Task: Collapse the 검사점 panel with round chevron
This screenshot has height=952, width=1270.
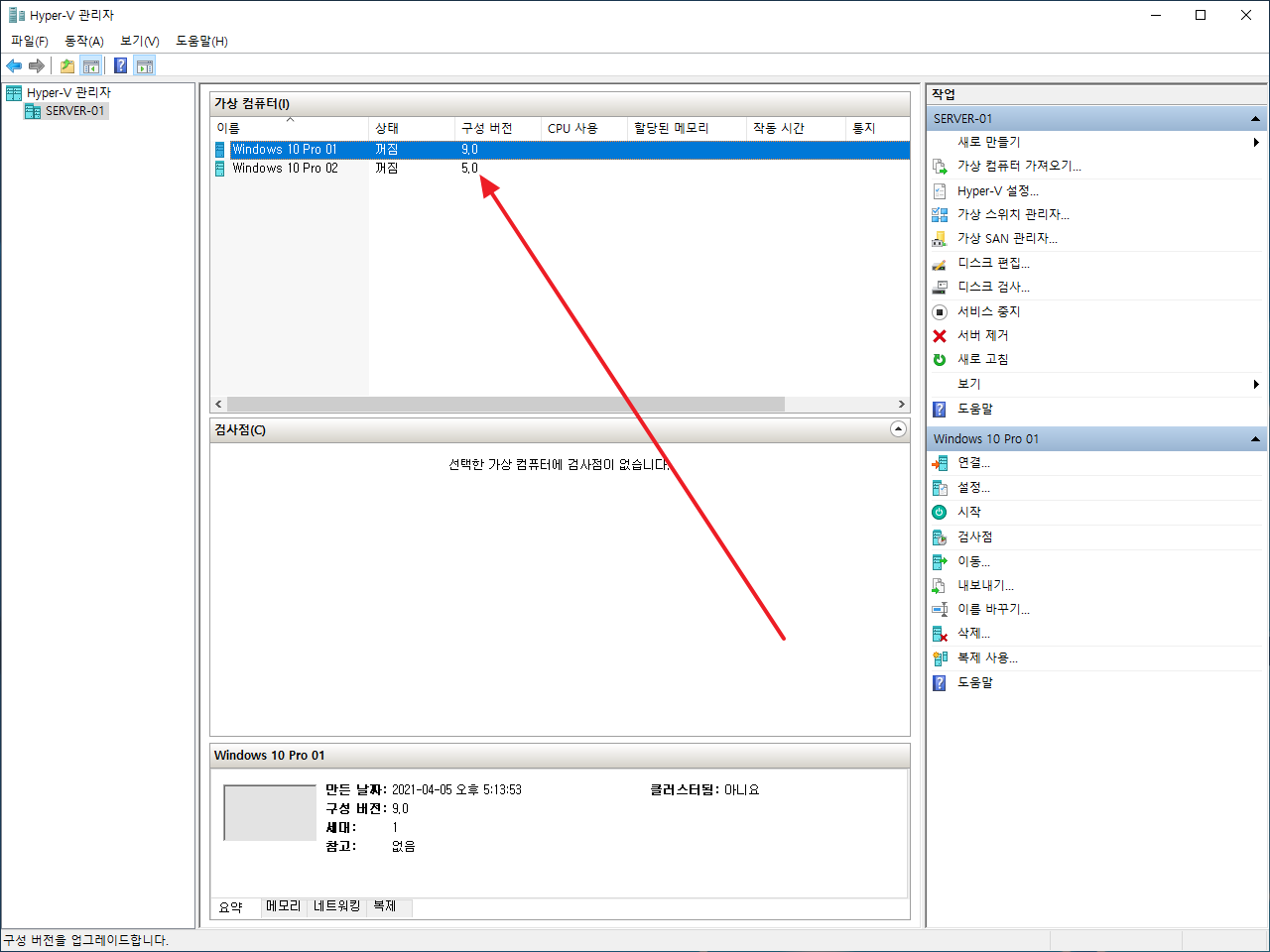Action: pyautogui.click(x=898, y=429)
